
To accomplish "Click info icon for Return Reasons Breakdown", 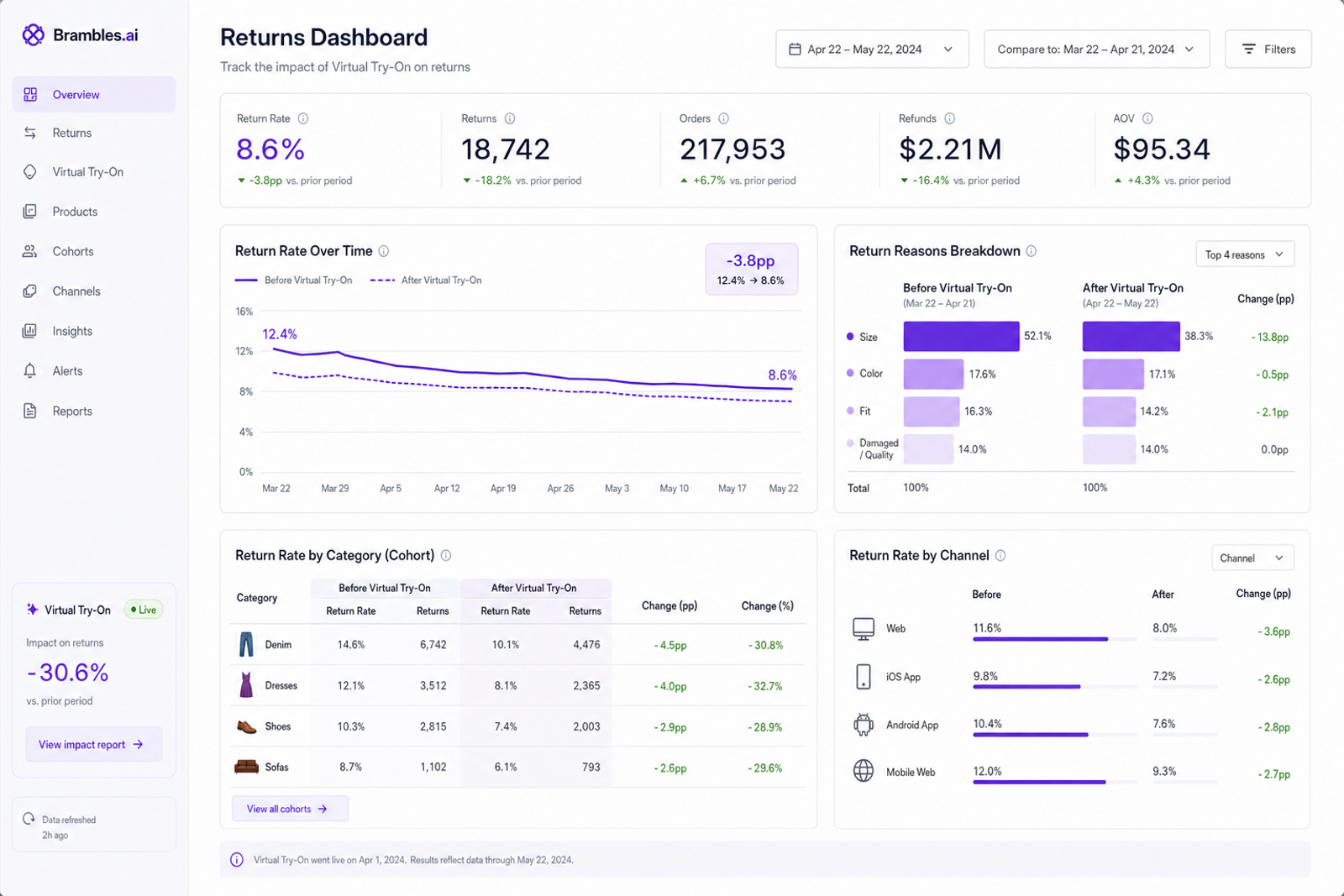I will 1032,251.
